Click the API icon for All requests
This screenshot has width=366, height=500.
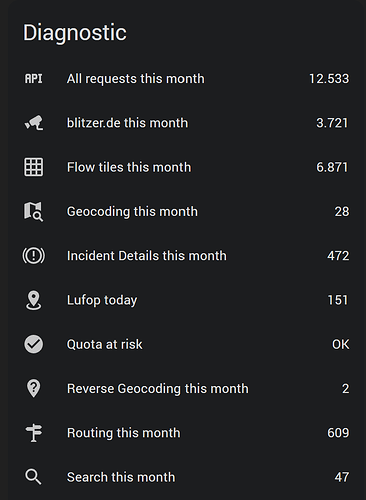[x=34, y=79]
